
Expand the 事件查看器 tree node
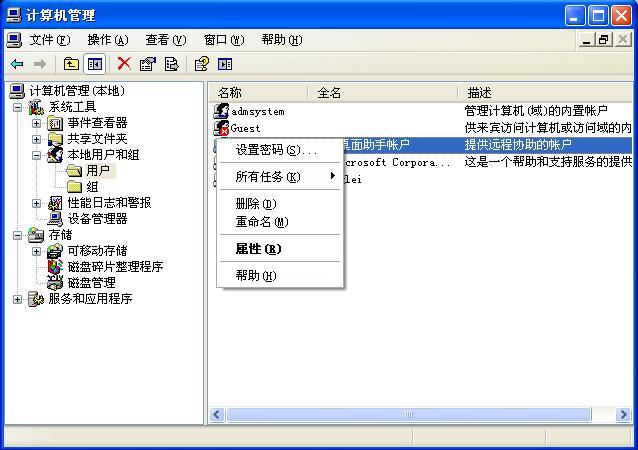coord(37,123)
